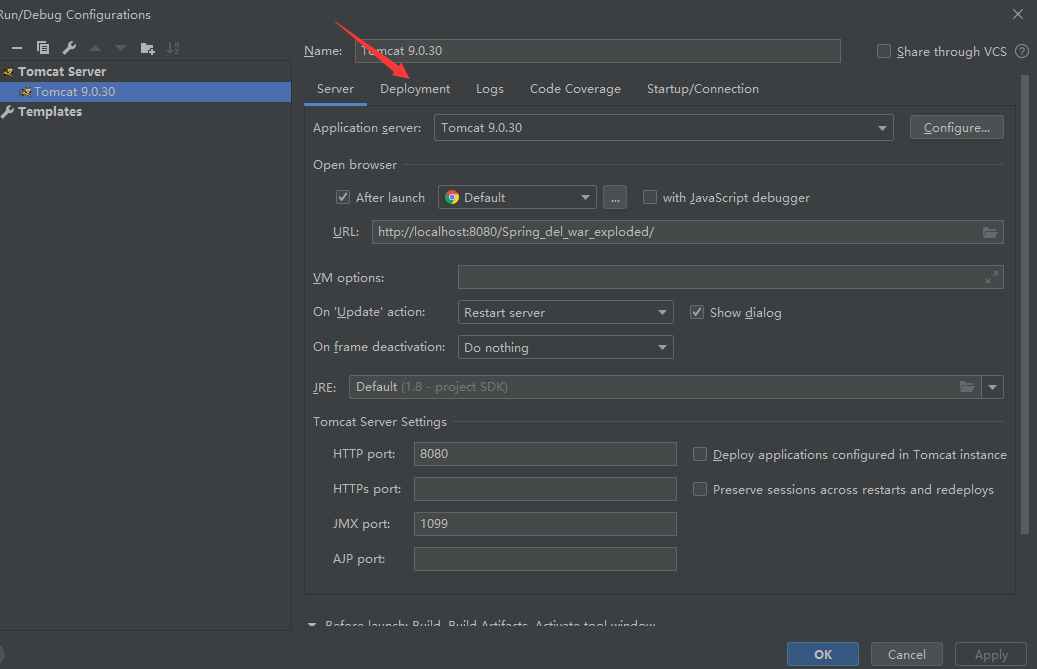Browse JRE path with folder icon
The height and width of the screenshot is (669, 1037).
[x=967, y=387]
